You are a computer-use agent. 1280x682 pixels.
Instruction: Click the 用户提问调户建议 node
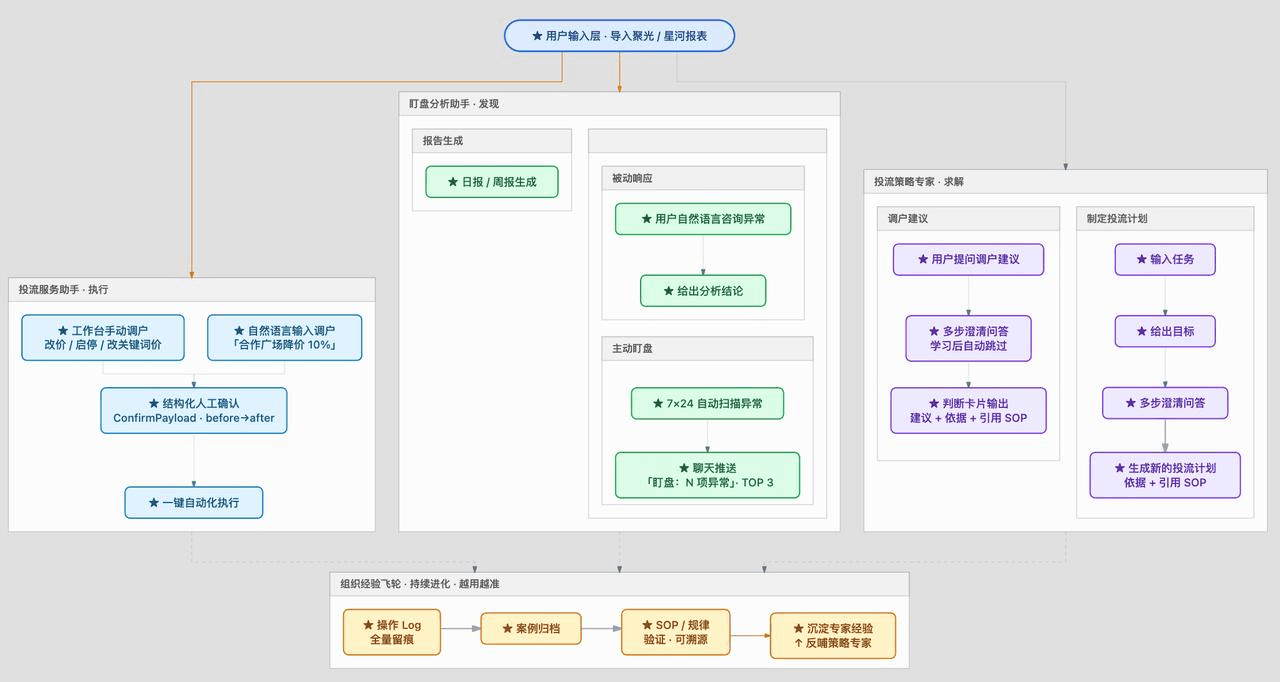click(968, 259)
